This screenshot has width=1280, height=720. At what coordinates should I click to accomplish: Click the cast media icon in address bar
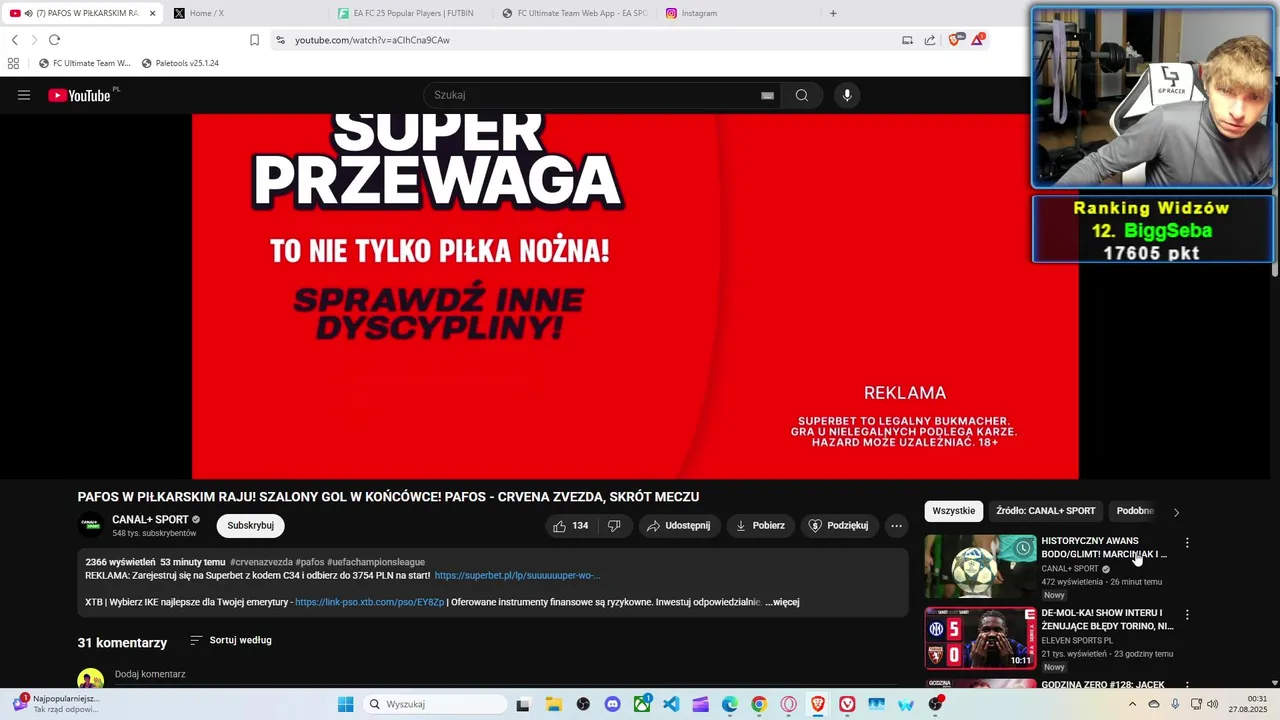[907, 40]
